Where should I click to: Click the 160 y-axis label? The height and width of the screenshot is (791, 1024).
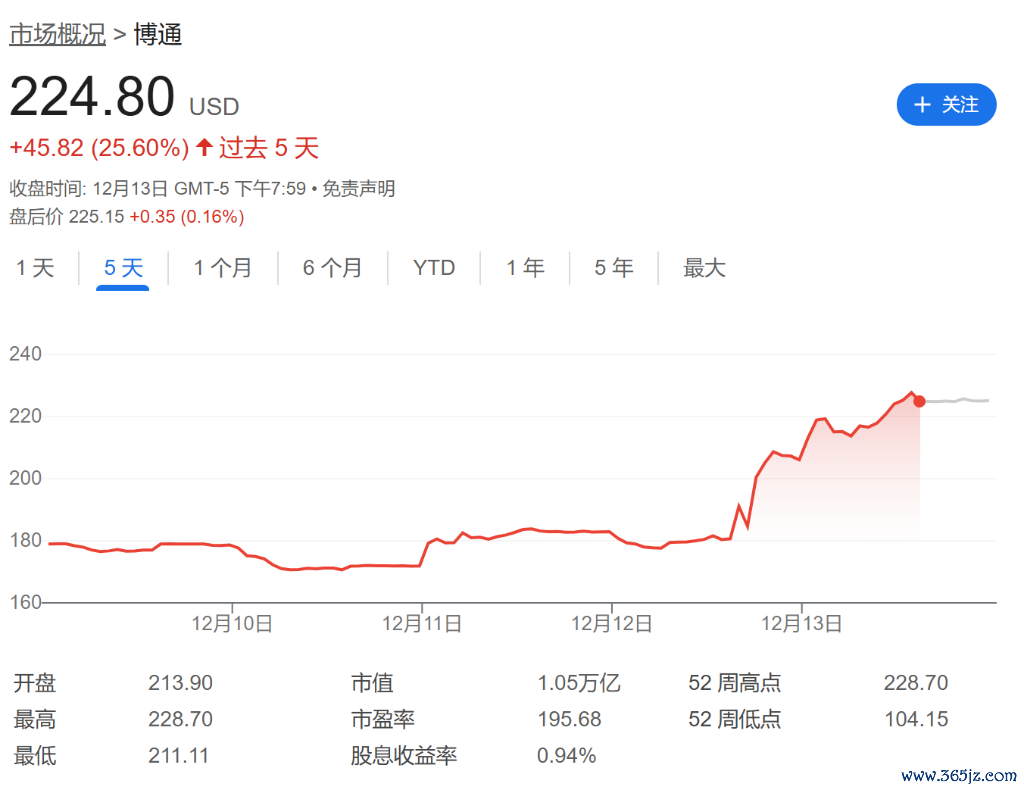coord(25,602)
